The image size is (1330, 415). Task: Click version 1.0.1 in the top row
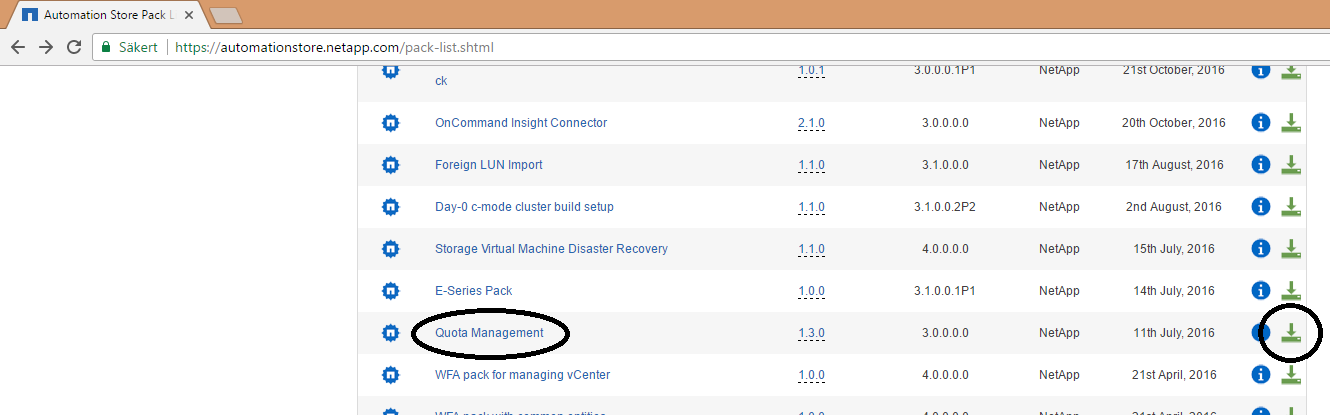click(x=811, y=71)
